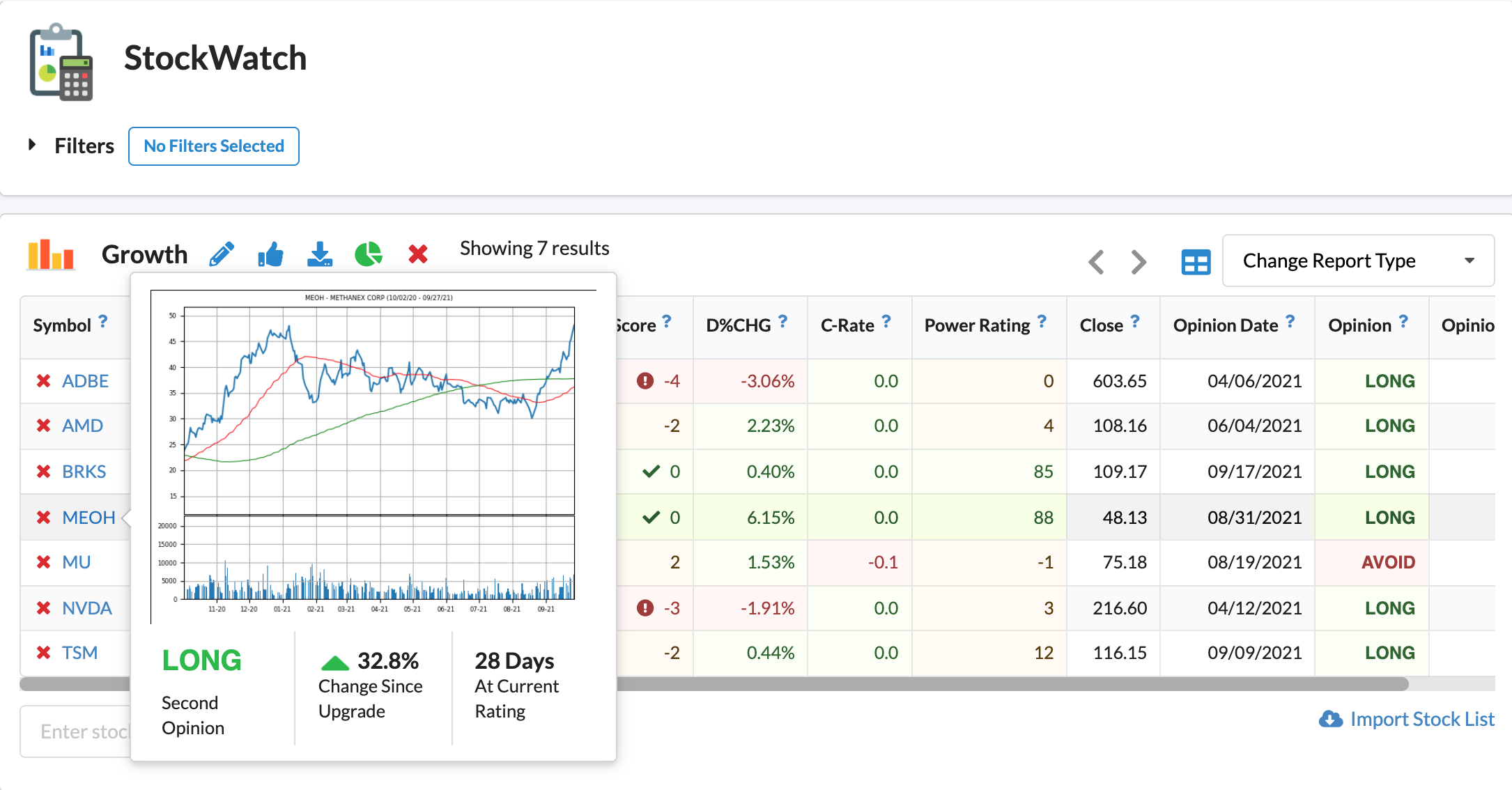Click the thumbs-up icon
This screenshot has height=790, width=1512.
pos(270,254)
